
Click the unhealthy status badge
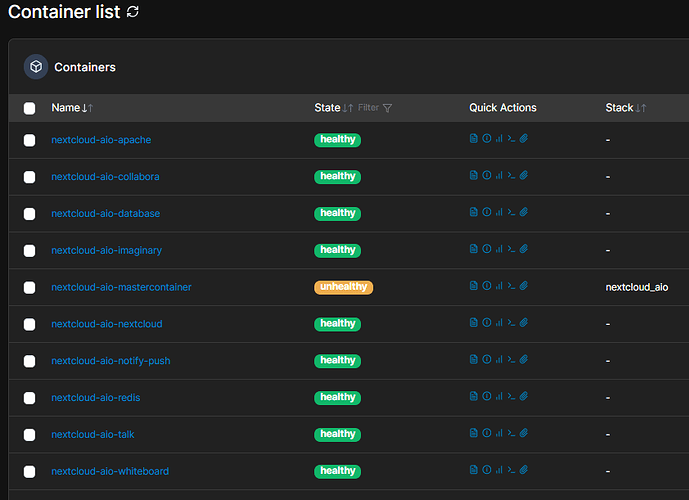coord(343,287)
